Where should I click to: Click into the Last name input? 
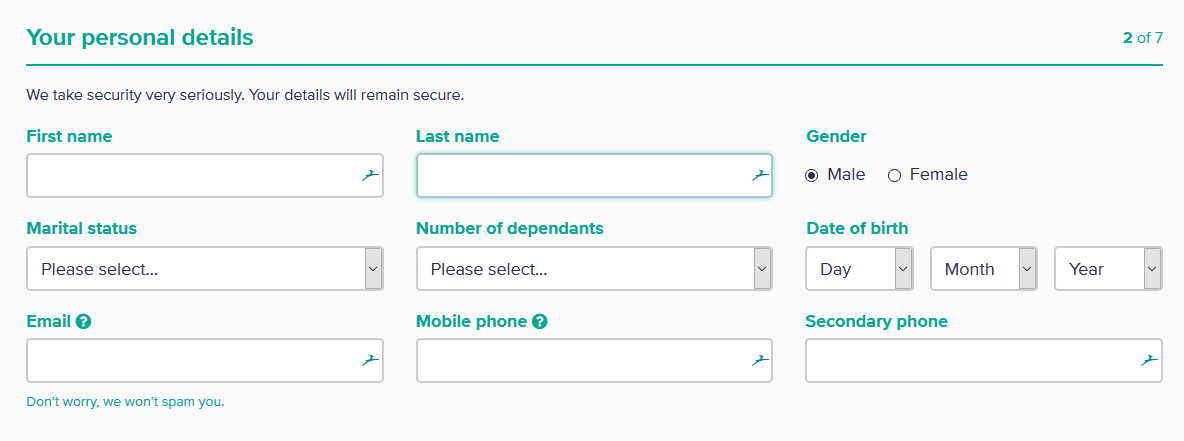pos(580,176)
